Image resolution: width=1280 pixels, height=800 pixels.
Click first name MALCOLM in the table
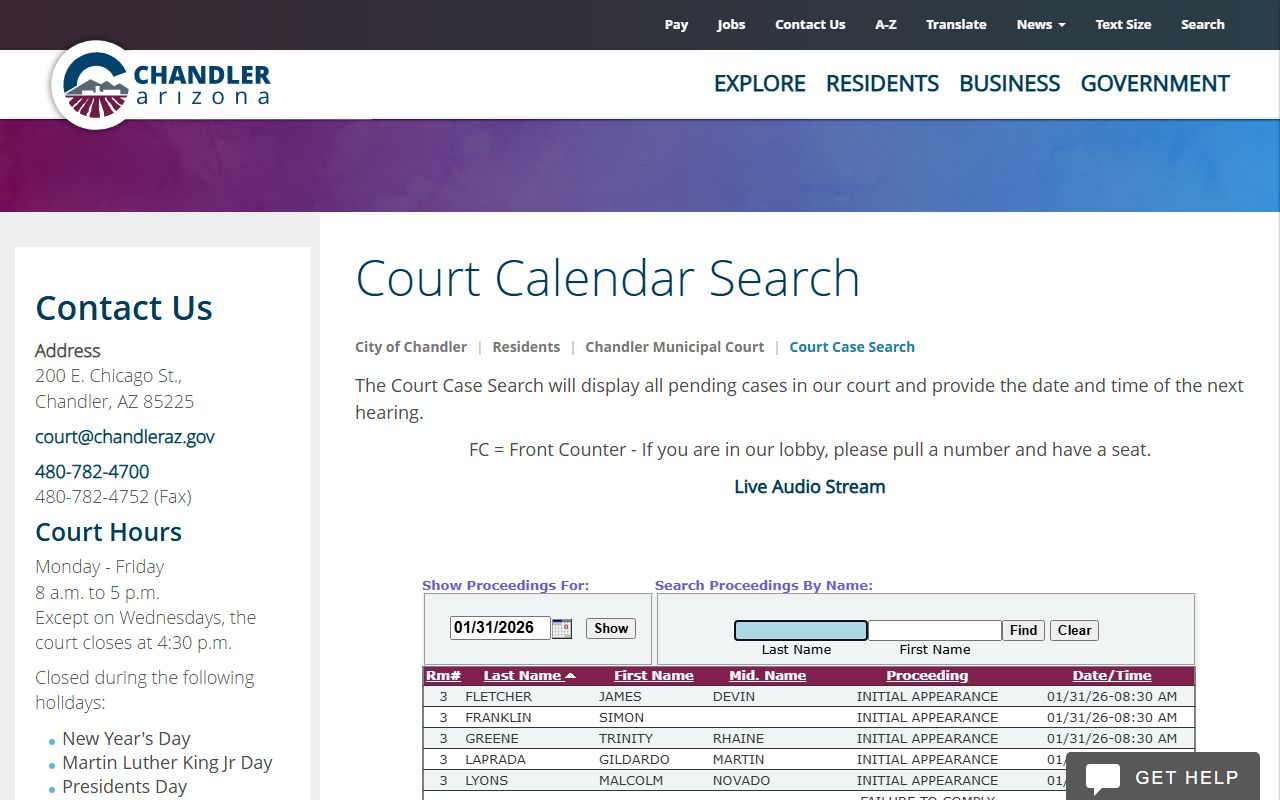point(631,781)
